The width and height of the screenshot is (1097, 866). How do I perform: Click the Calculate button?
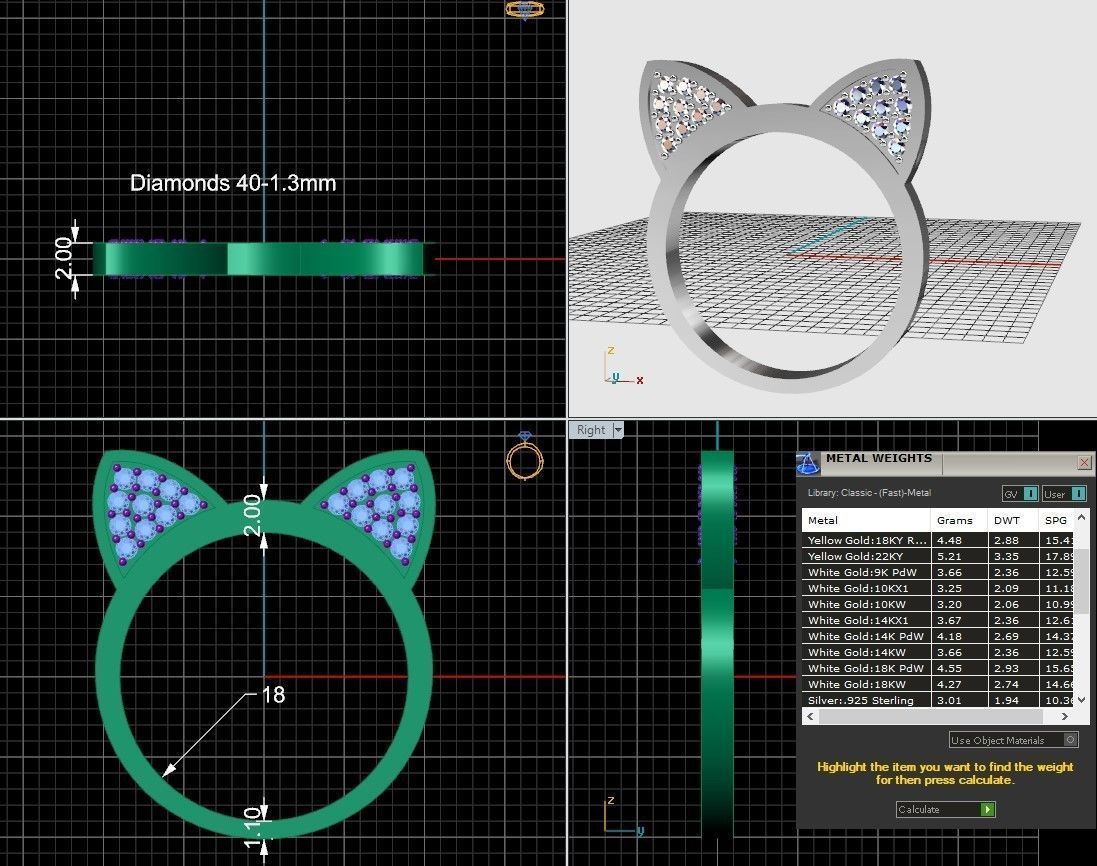pyautogui.click(x=945, y=809)
